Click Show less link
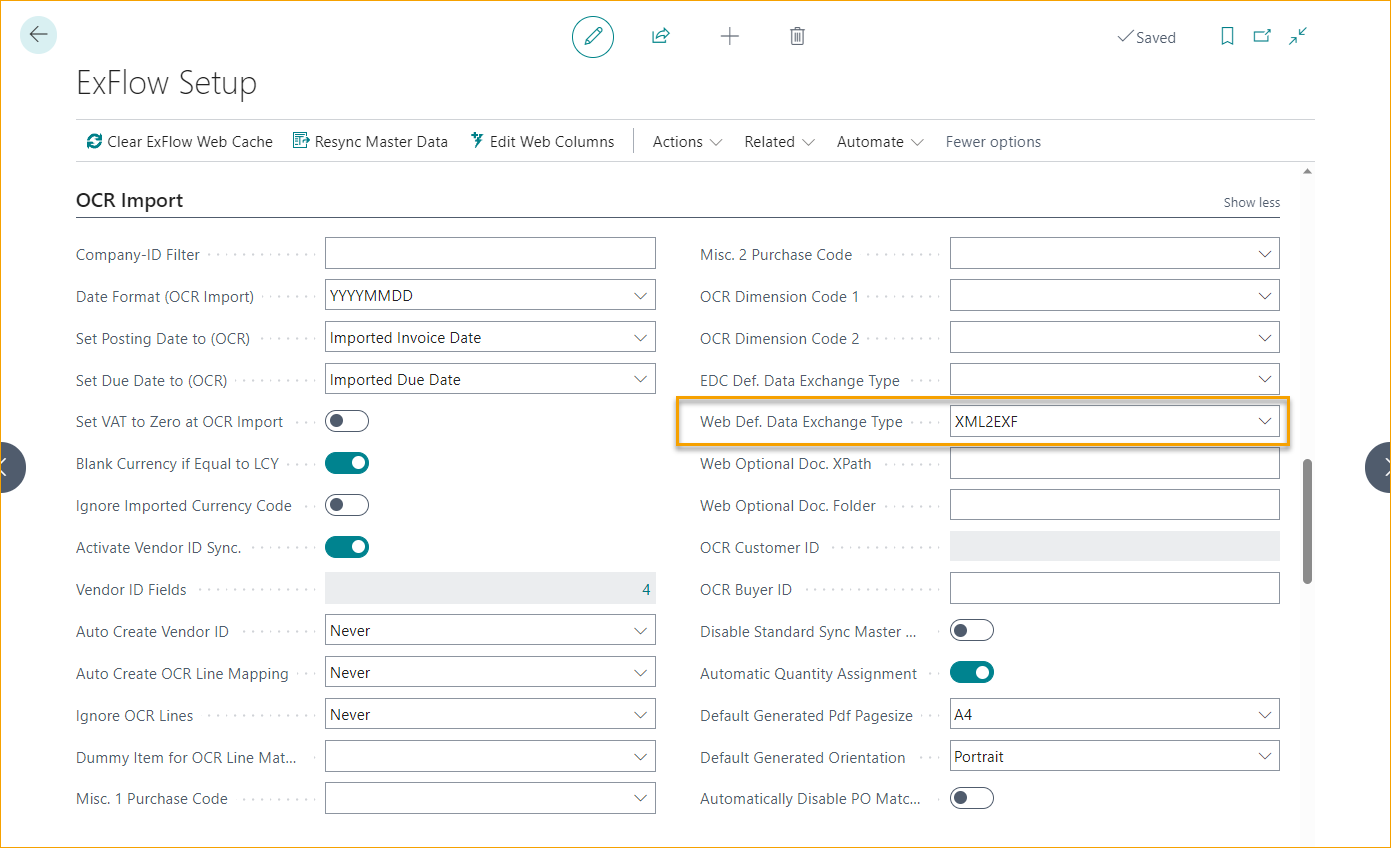This screenshot has width=1391, height=848. [x=1251, y=202]
